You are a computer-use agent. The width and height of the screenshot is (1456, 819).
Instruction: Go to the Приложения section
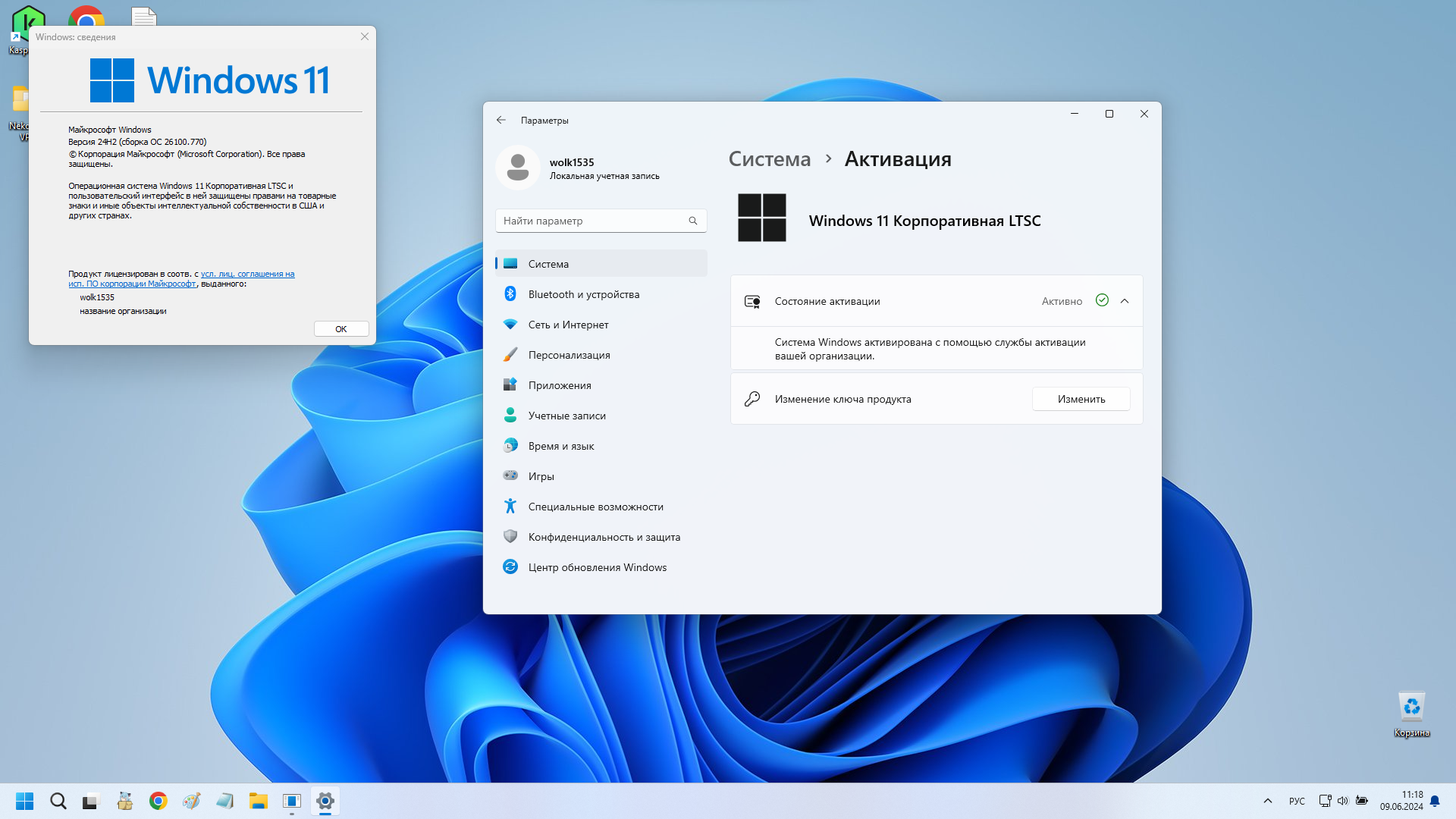(601, 385)
